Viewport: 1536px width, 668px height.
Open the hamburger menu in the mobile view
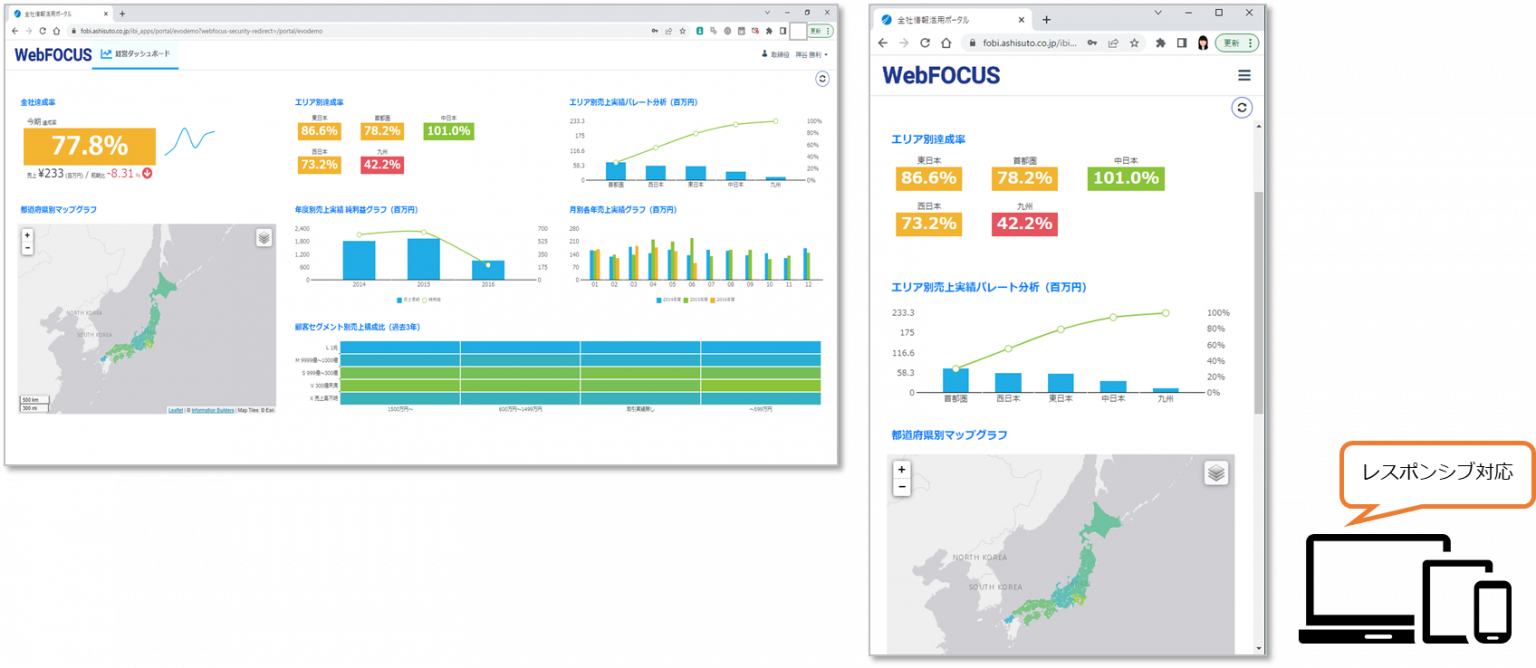click(x=1244, y=75)
